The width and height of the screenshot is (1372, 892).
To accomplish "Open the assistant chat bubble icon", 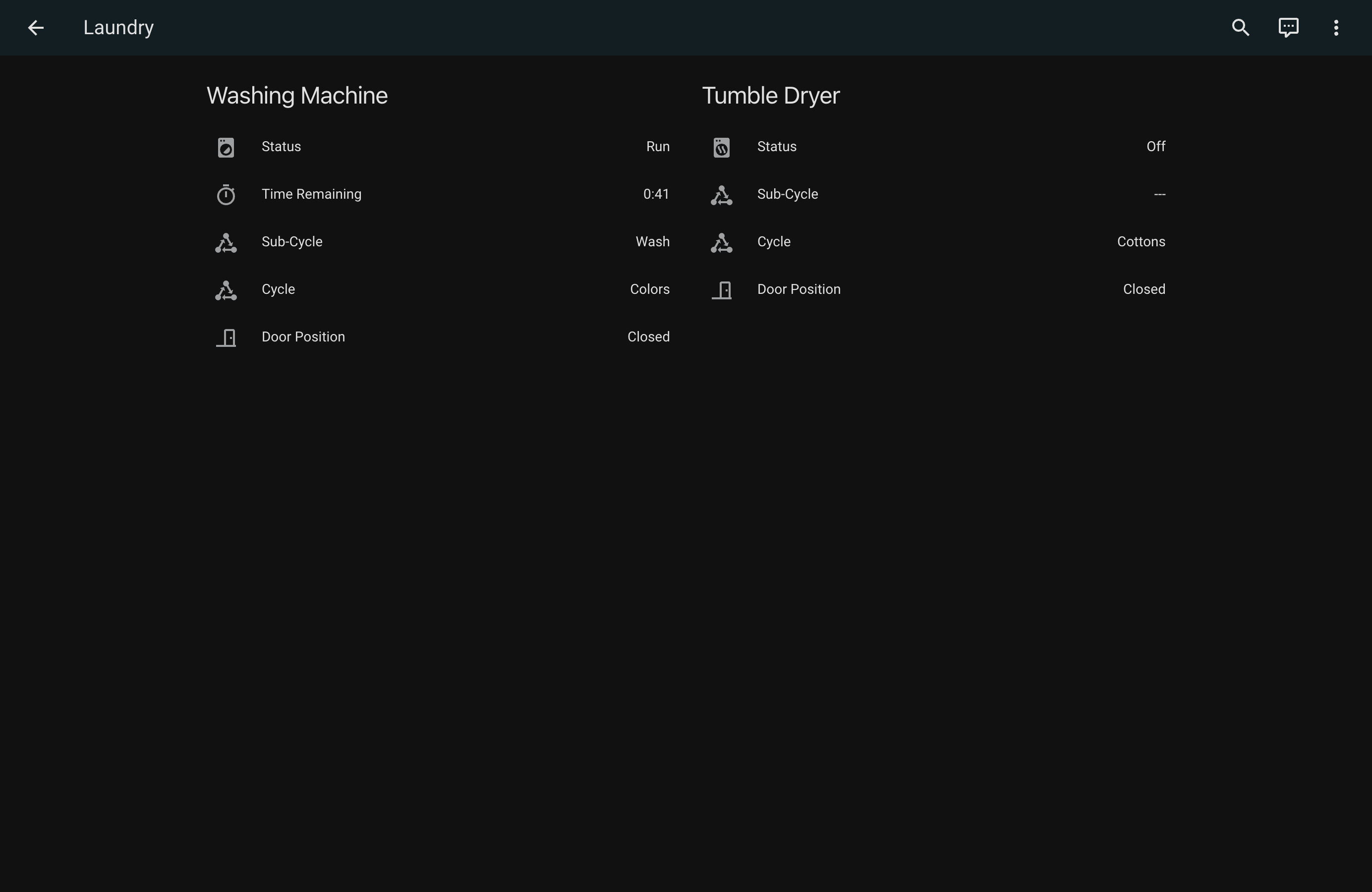I will (1288, 28).
